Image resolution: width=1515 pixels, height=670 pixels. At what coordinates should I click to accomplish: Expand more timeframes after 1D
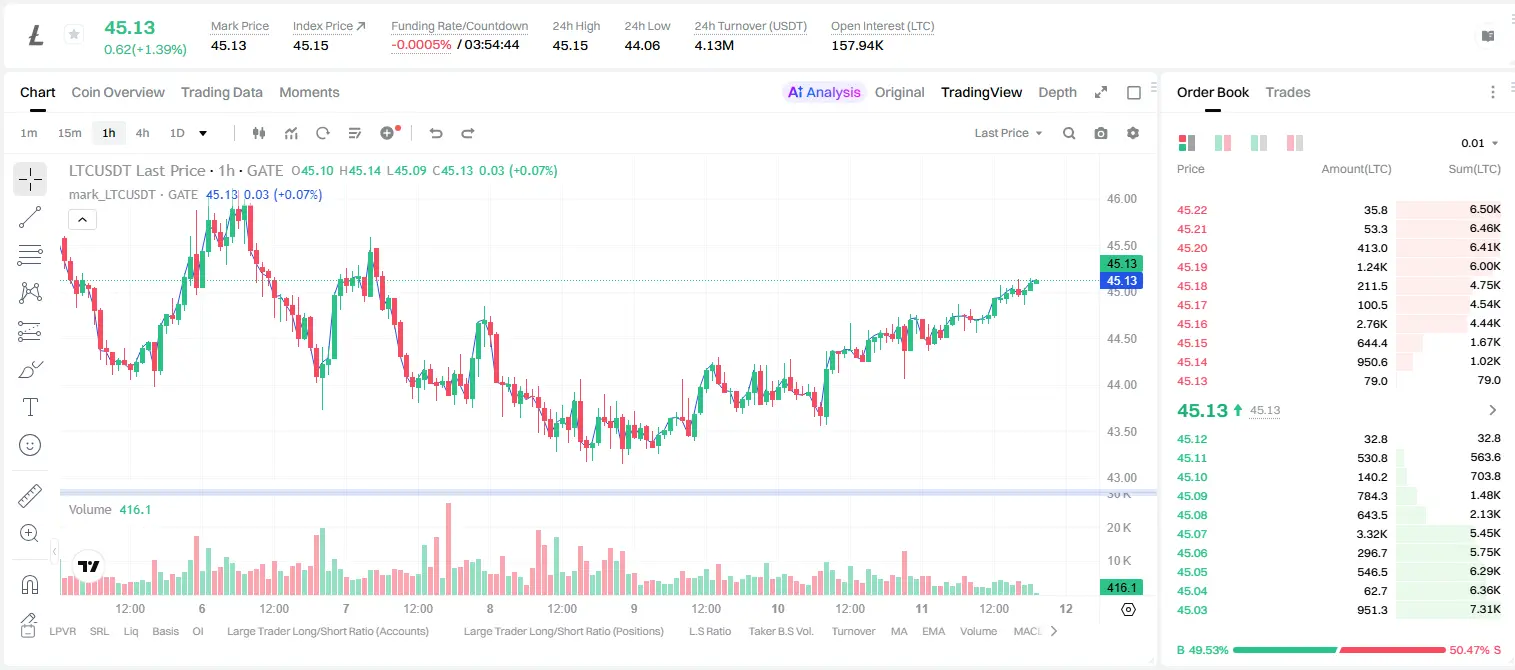pos(203,133)
